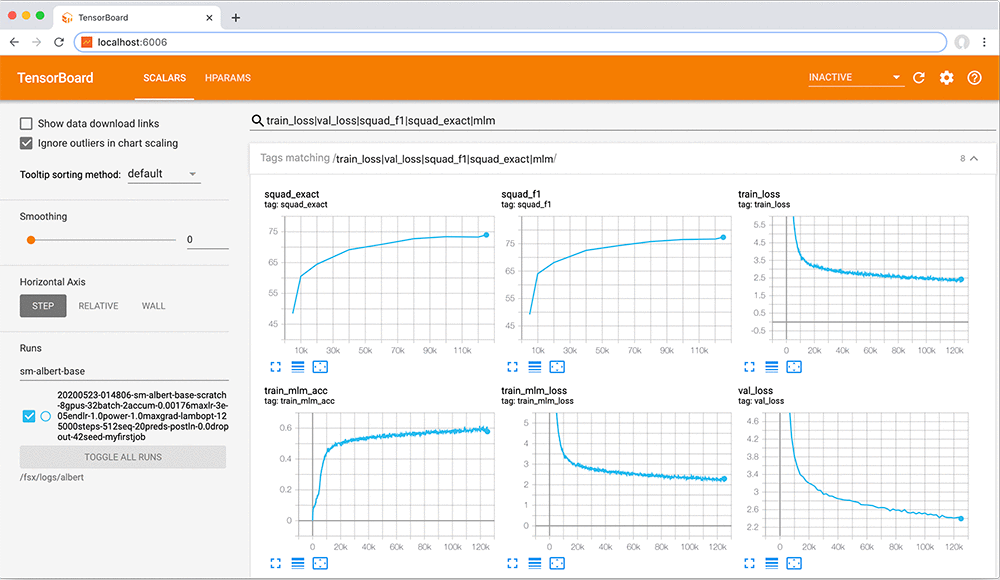Expand the train_mlm_acc chart to full size
The width and height of the screenshot is (1000, 580).
(276, 563)
